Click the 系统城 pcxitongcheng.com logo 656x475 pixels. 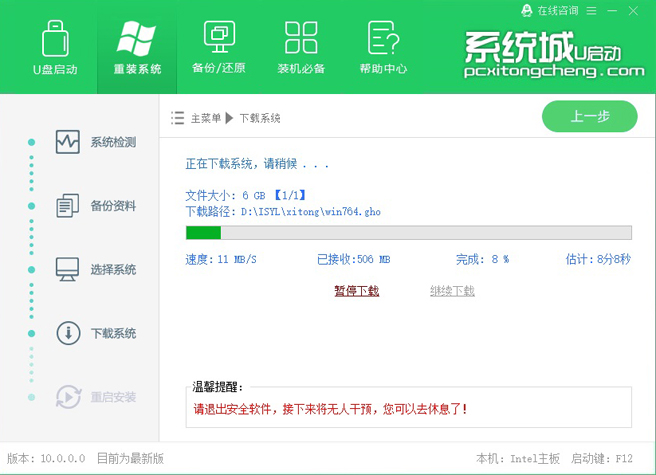553,56
